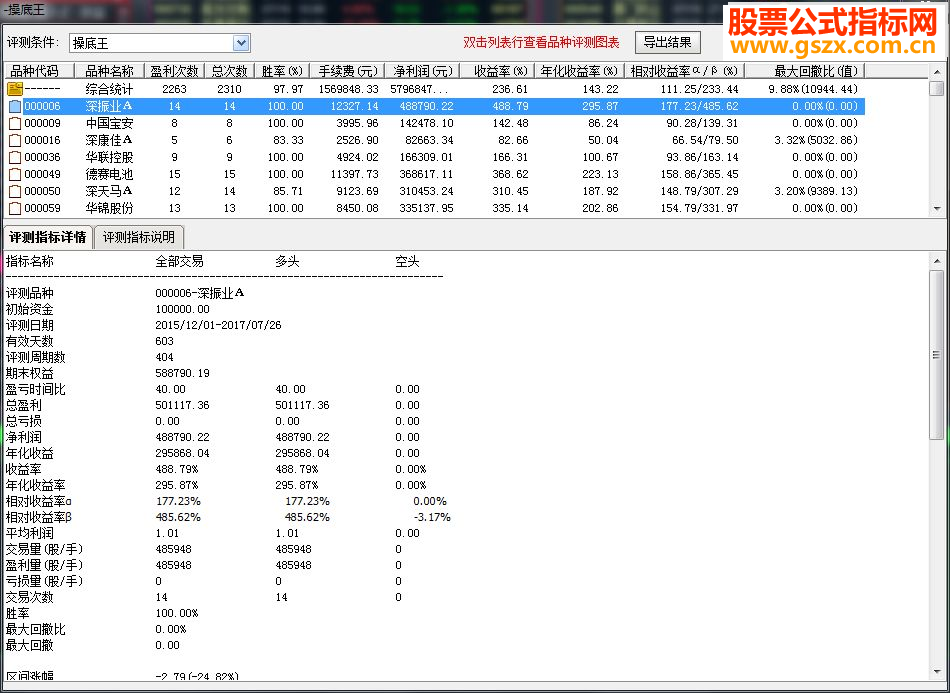Sort by 胜率(%) column header
This screenshot has width=950, height=693.
tap(282, 71)
